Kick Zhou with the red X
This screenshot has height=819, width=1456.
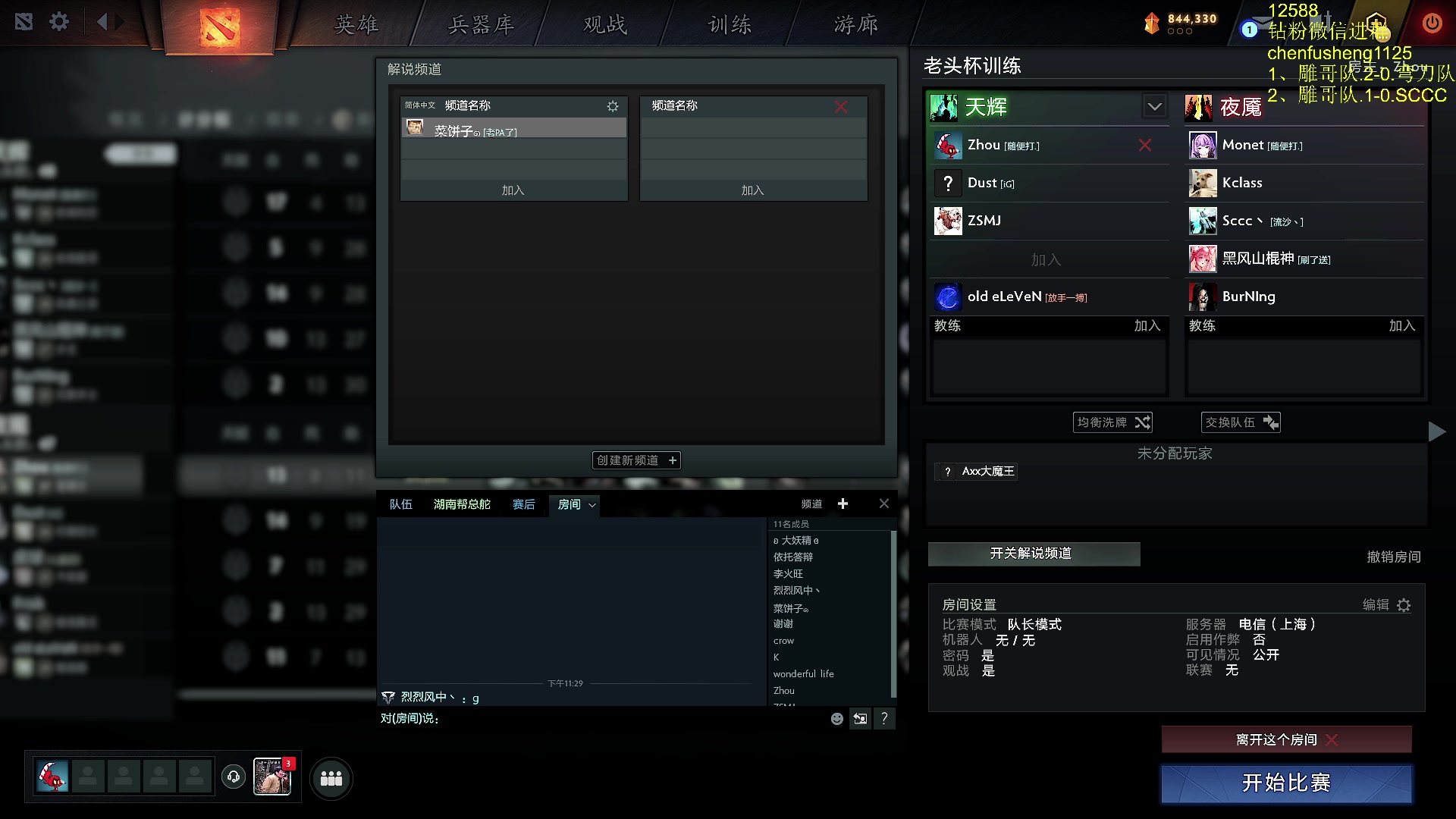click(x=1145, y=145)
